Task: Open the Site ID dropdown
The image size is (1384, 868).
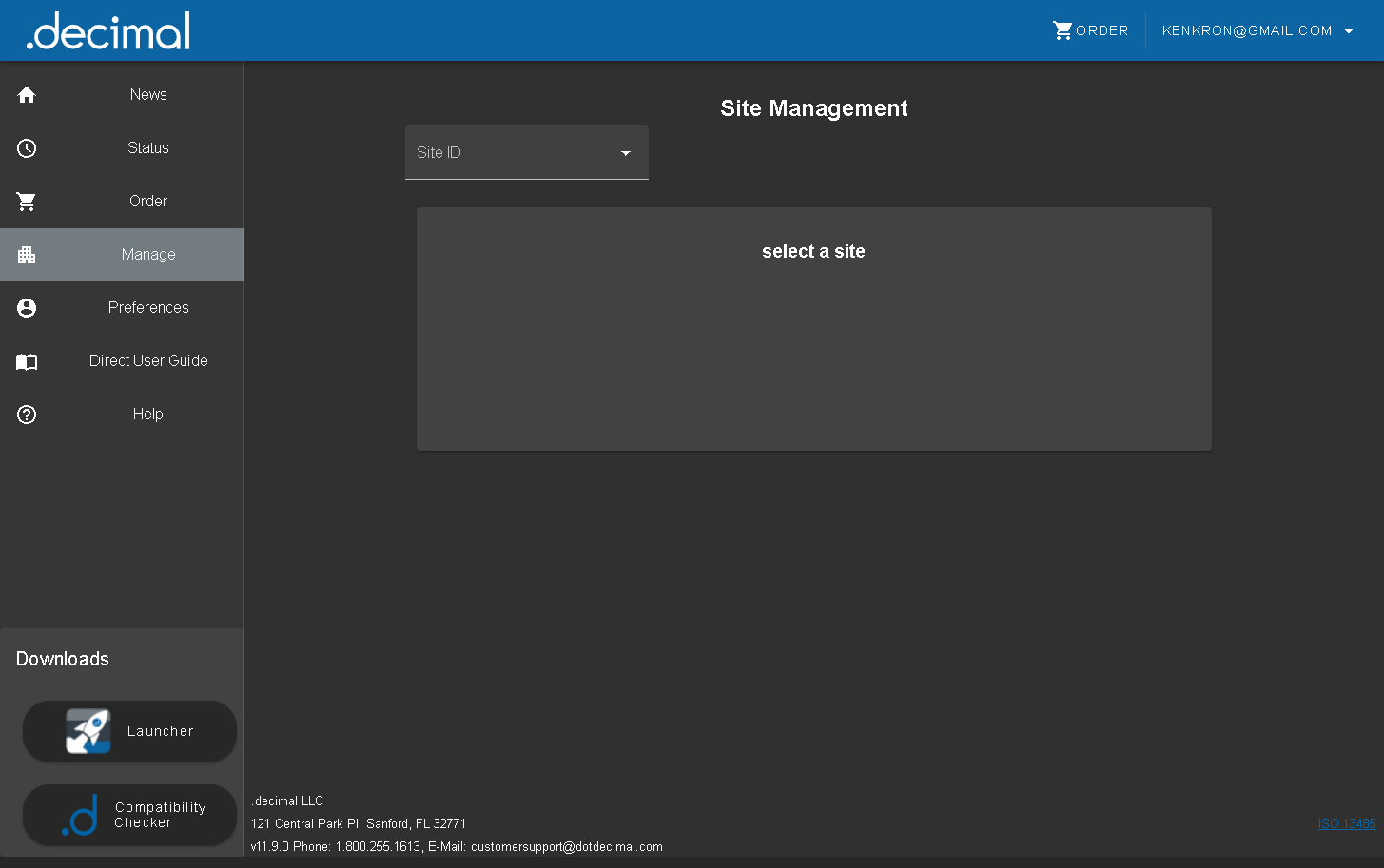Action: pos(526,153)
